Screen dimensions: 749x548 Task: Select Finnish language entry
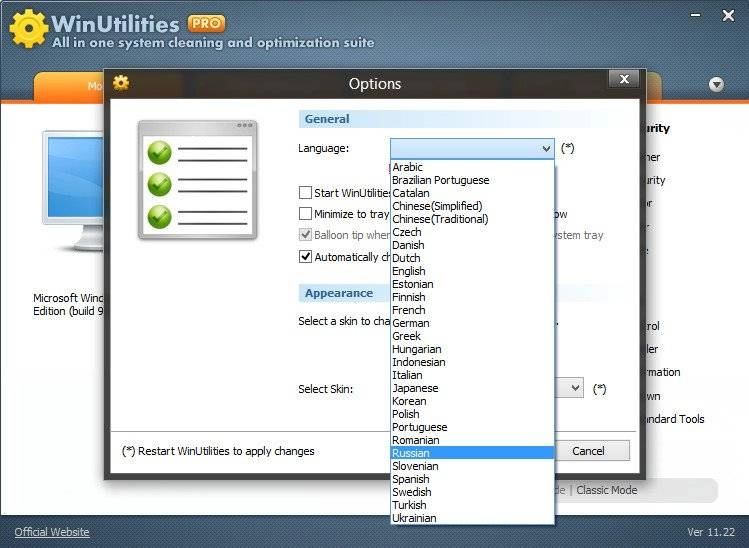472,297
